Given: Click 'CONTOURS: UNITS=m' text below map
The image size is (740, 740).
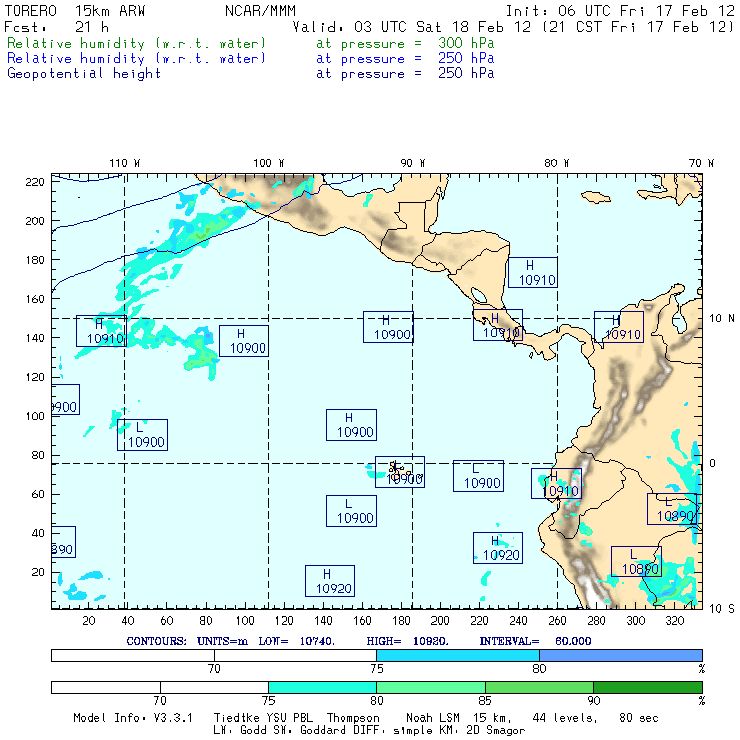Looking at the screenshot, I should [187, 641].
